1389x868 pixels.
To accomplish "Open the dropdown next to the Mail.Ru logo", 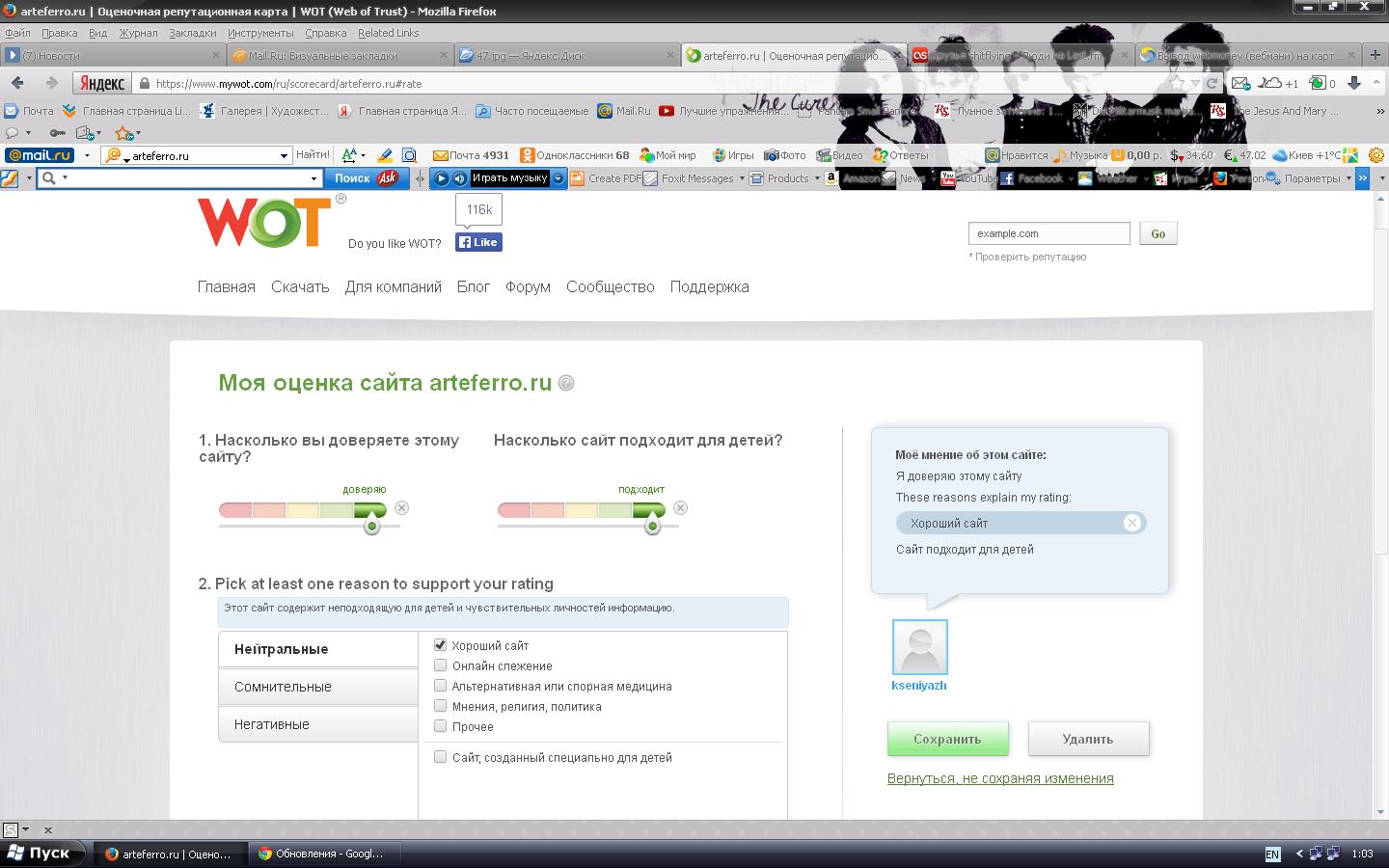I will pos(86,155).
